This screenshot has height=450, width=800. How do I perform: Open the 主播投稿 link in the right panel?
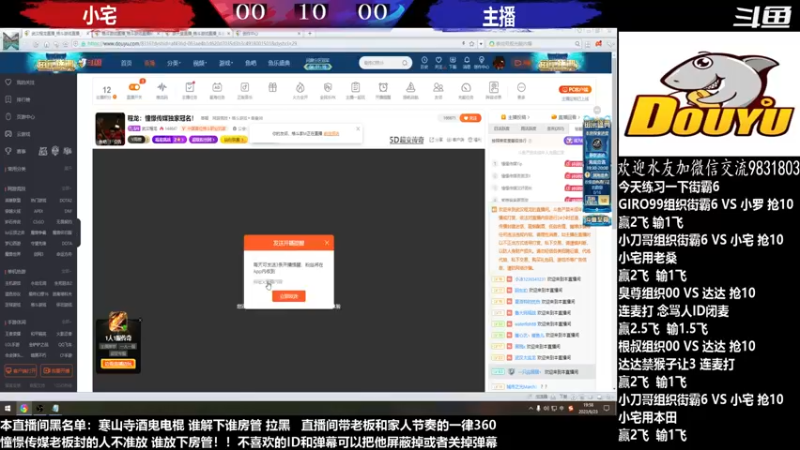coord(515,117)
